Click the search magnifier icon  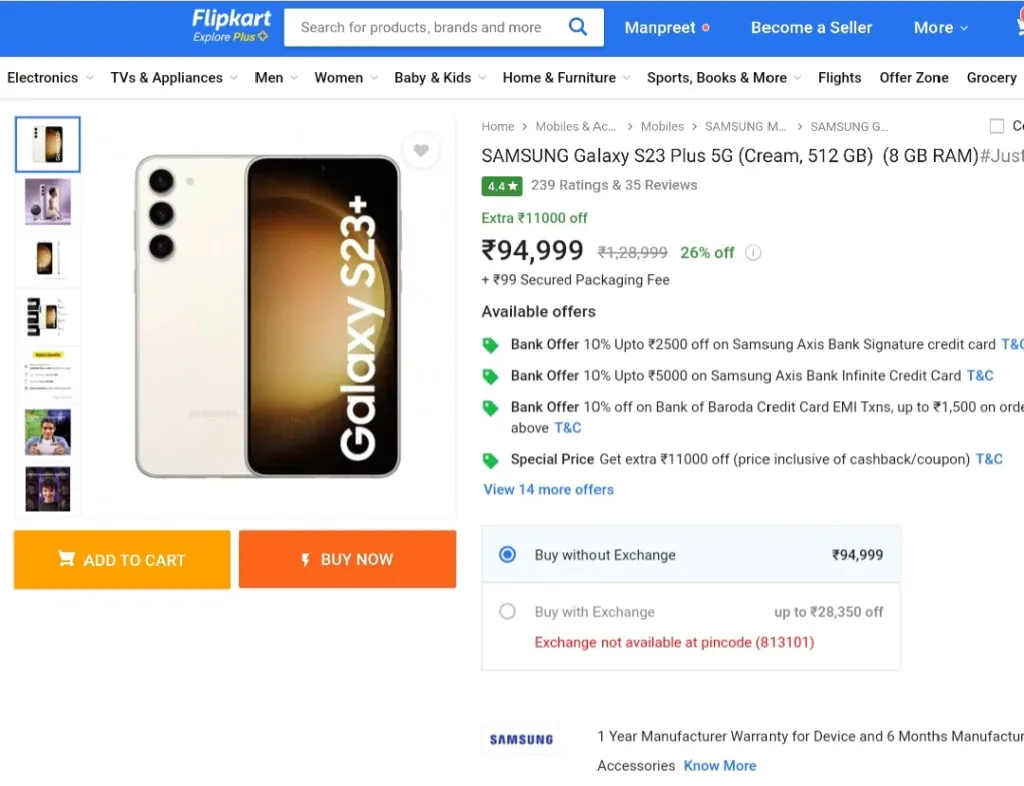(x=577, y=27)
